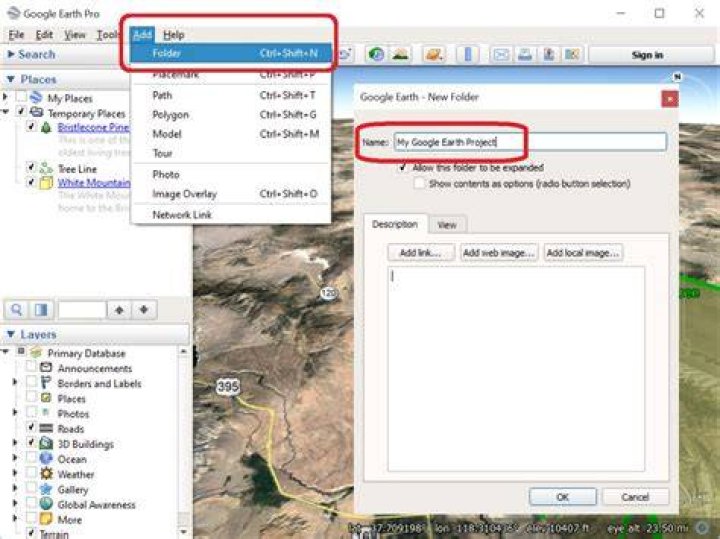Click the search magnifier icon below Places
Viewport: 720px width, 539px height.
(x=16, y=310)
